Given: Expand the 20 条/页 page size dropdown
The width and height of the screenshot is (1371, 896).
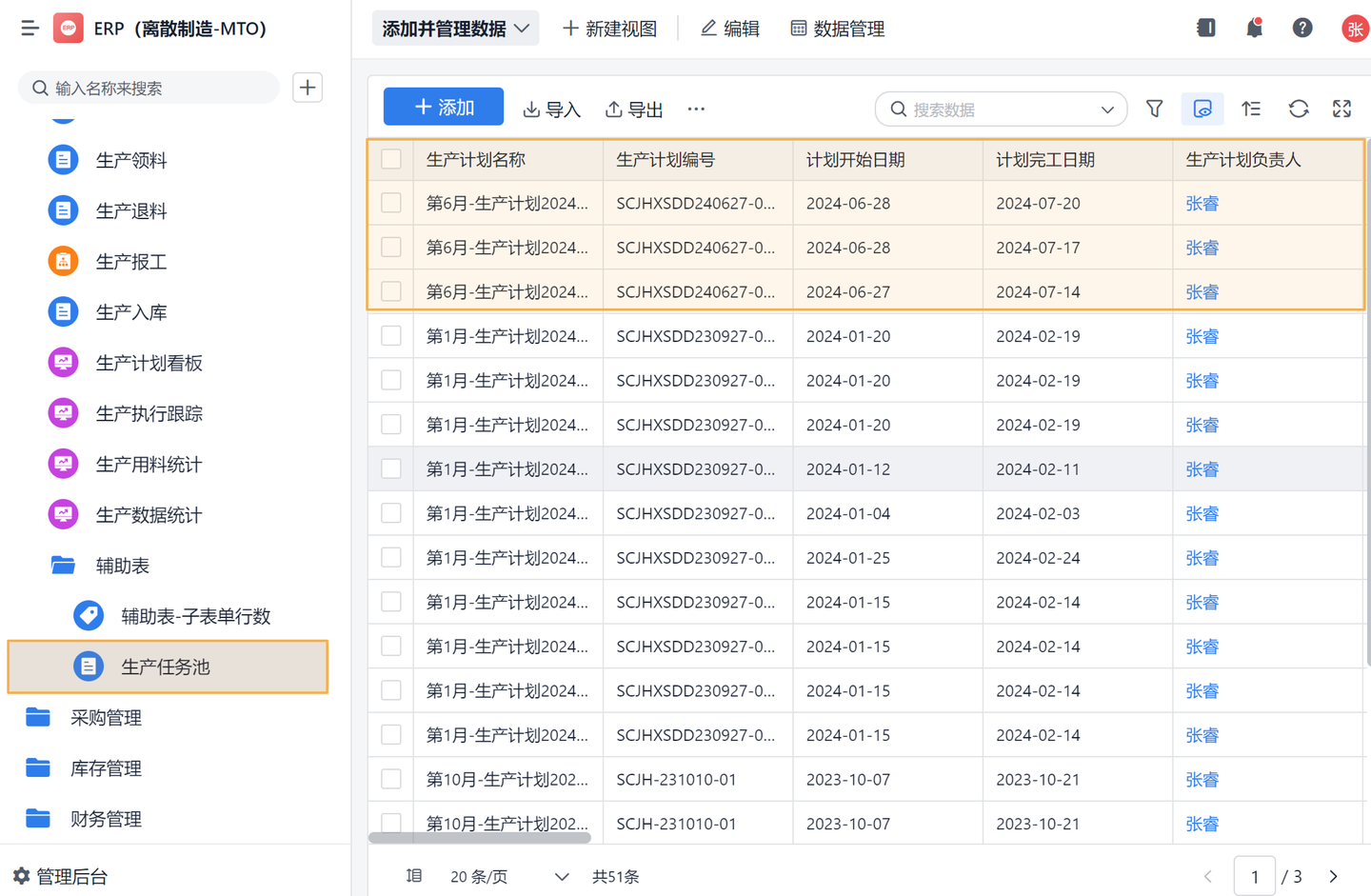Looking at the screenshot, I should click(x=505, y=876).
